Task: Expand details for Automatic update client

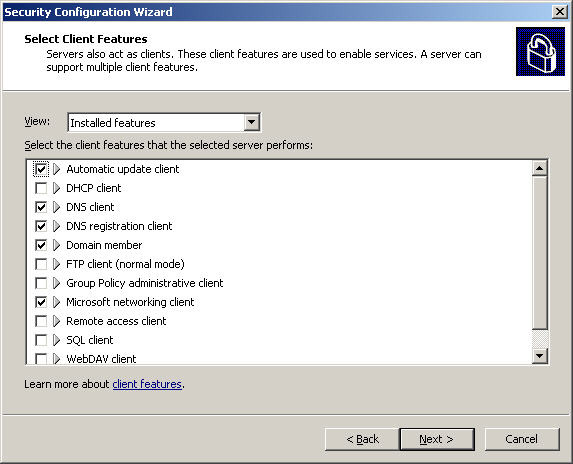Action: [x=56, y=169]
